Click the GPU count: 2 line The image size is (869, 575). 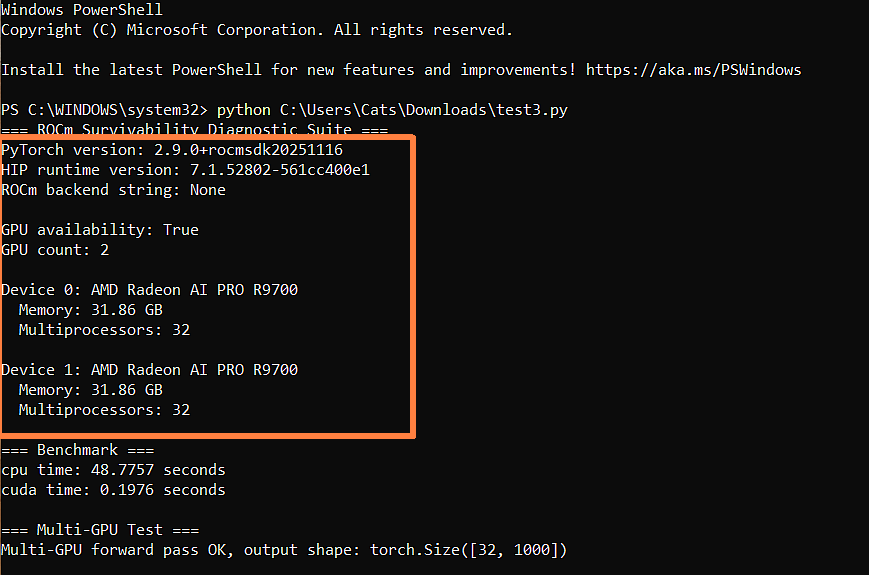click(x=55, y=250)
